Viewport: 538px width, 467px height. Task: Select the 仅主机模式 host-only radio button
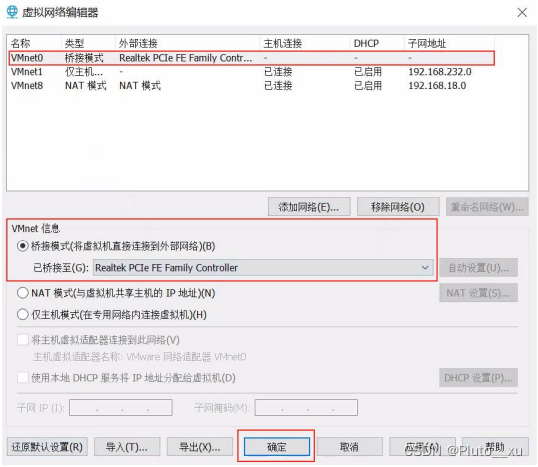[23, 314]
